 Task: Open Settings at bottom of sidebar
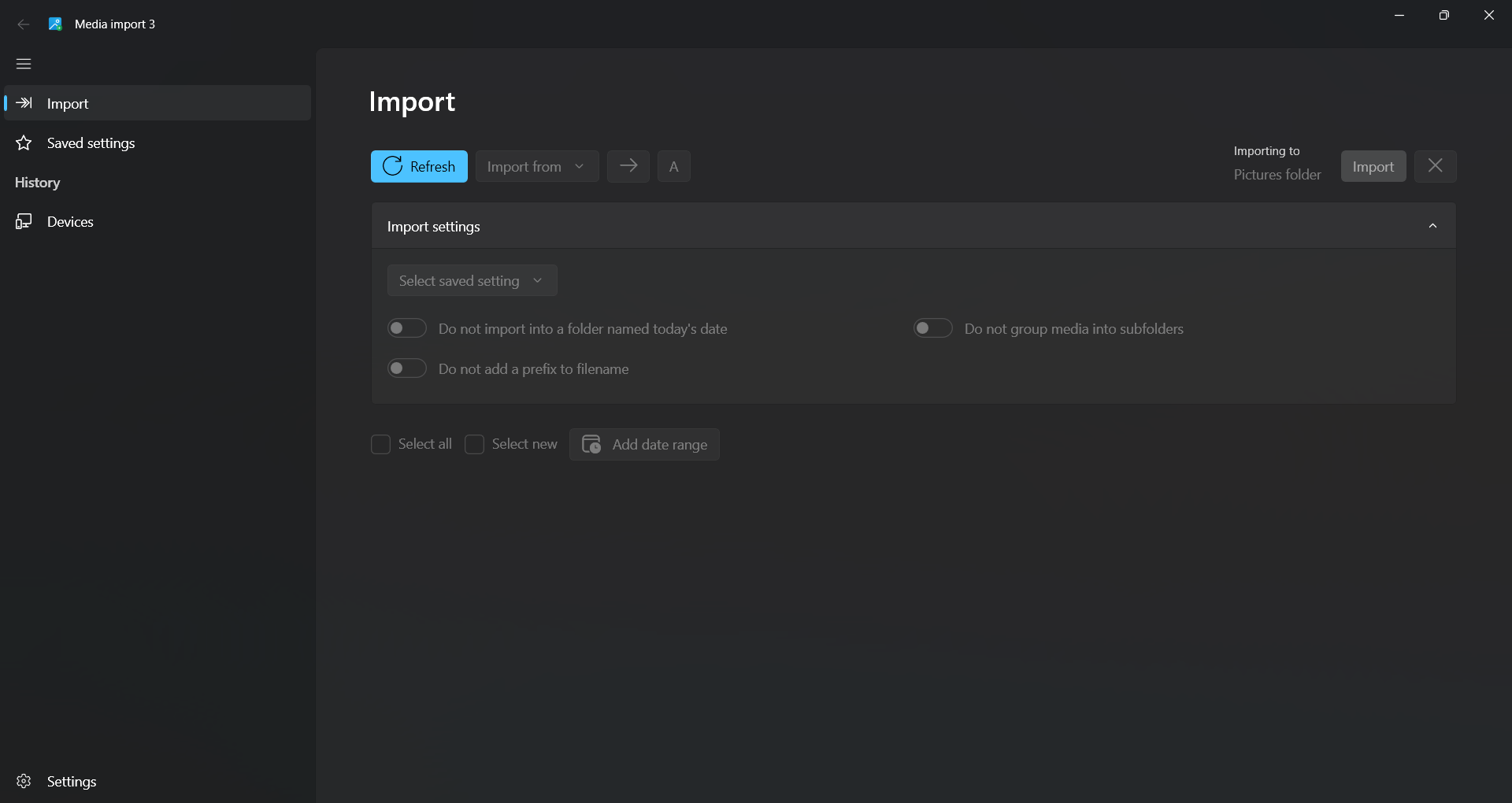point(157,781)
